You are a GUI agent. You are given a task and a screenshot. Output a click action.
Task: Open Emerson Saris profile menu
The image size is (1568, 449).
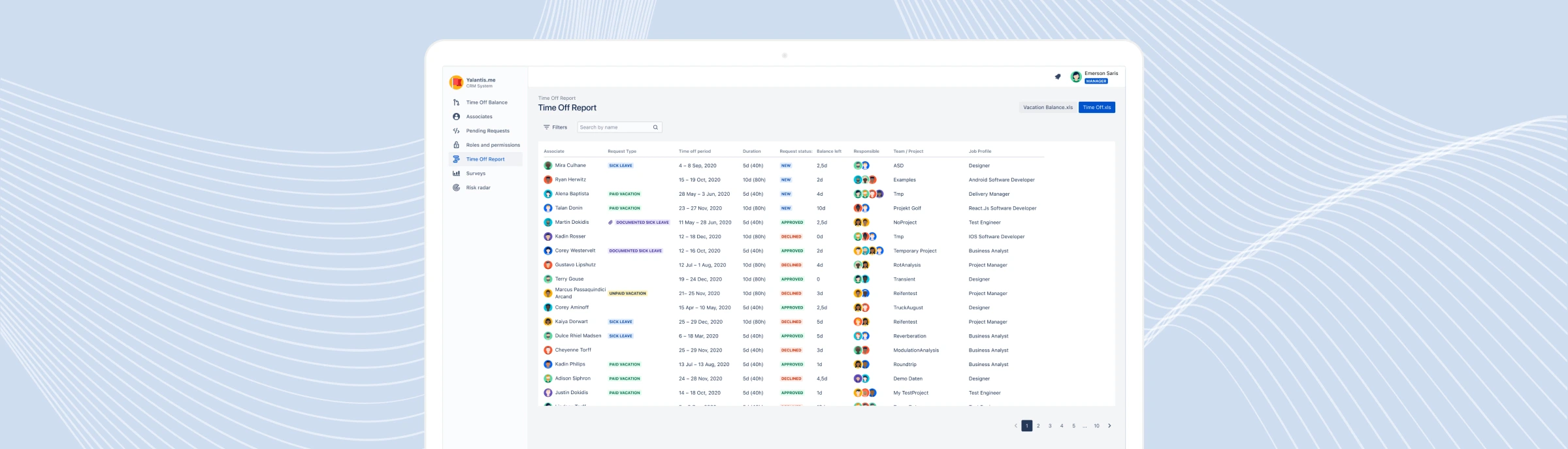pos(1095,77)
